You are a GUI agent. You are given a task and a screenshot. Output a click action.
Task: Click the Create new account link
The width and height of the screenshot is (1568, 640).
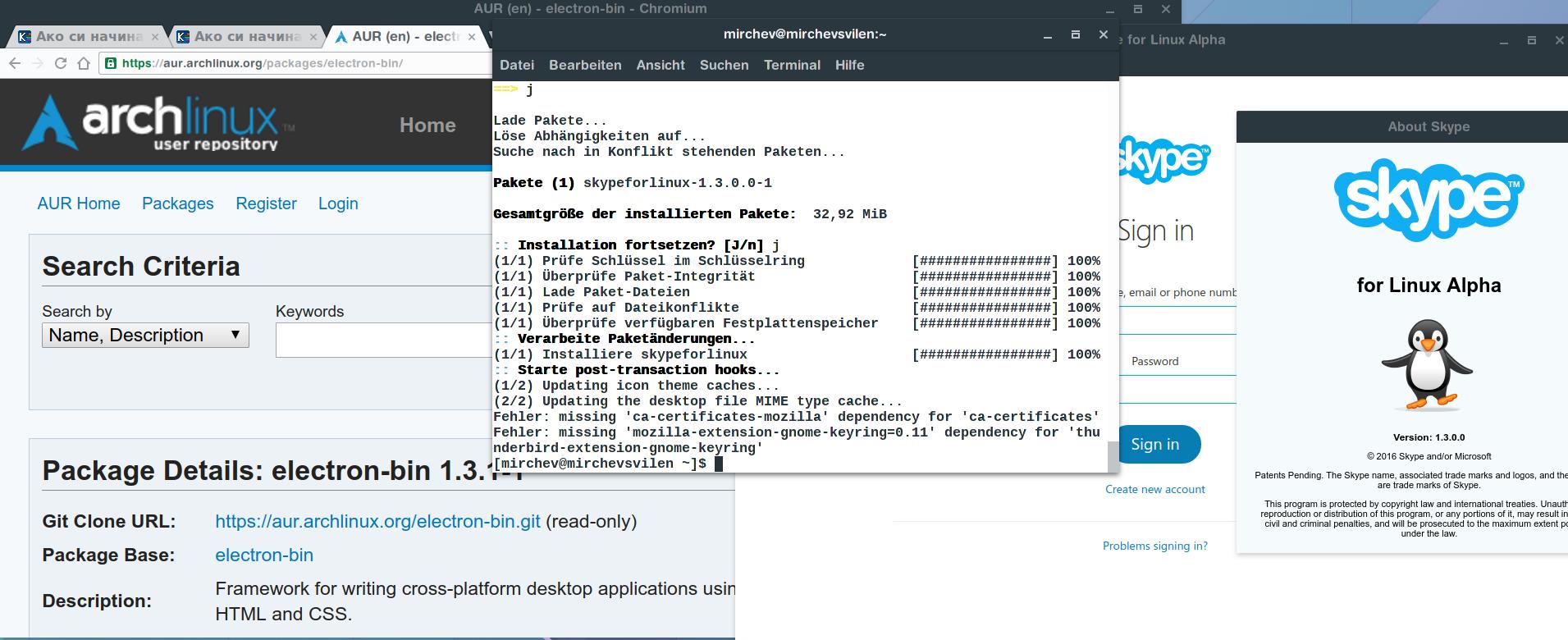point(1154,489)
